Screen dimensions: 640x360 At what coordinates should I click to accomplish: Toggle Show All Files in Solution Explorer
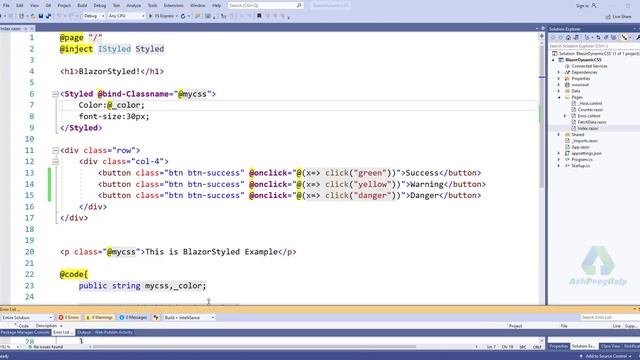(613, 37)
